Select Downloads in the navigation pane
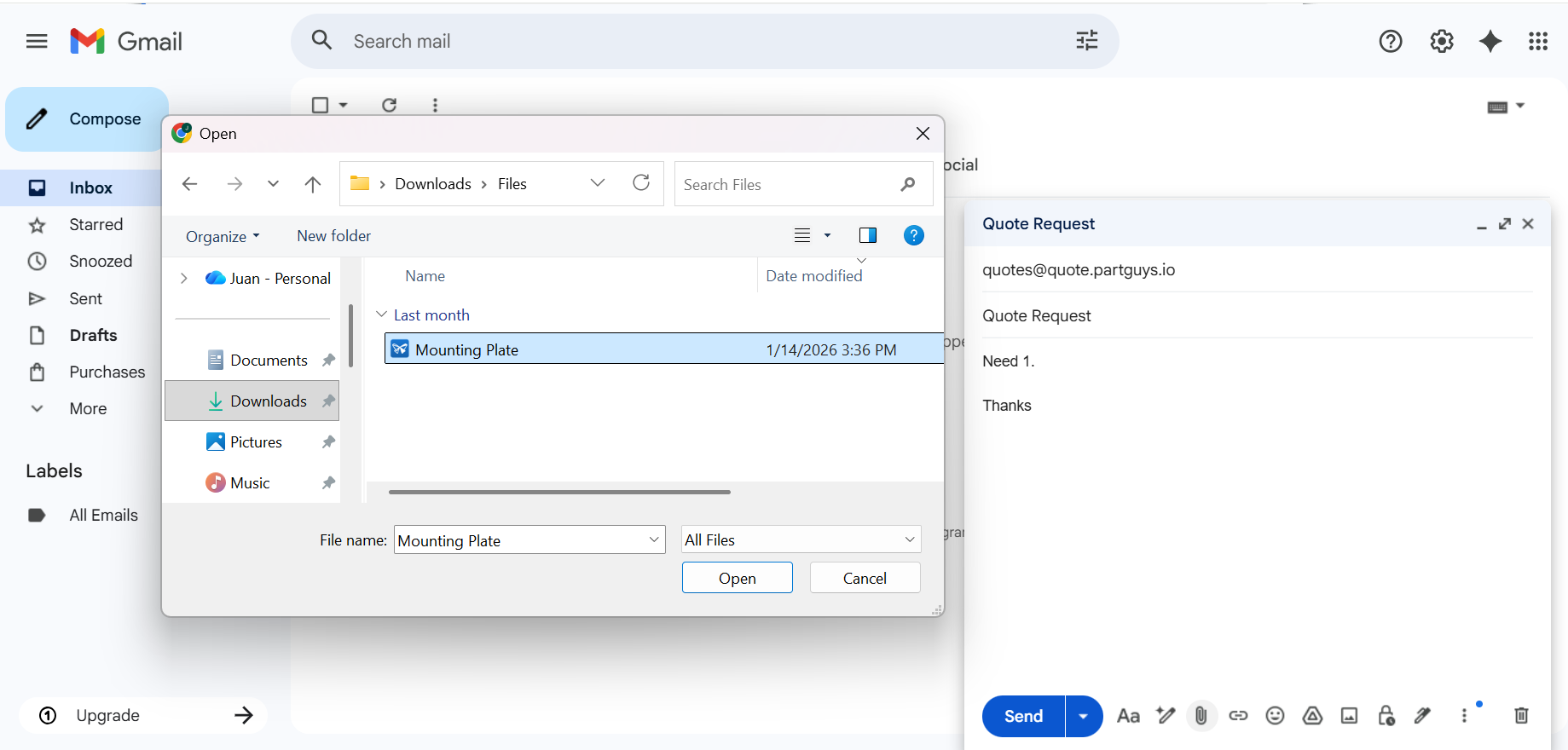Screen dimensions: 1568x750 (252, 401)
